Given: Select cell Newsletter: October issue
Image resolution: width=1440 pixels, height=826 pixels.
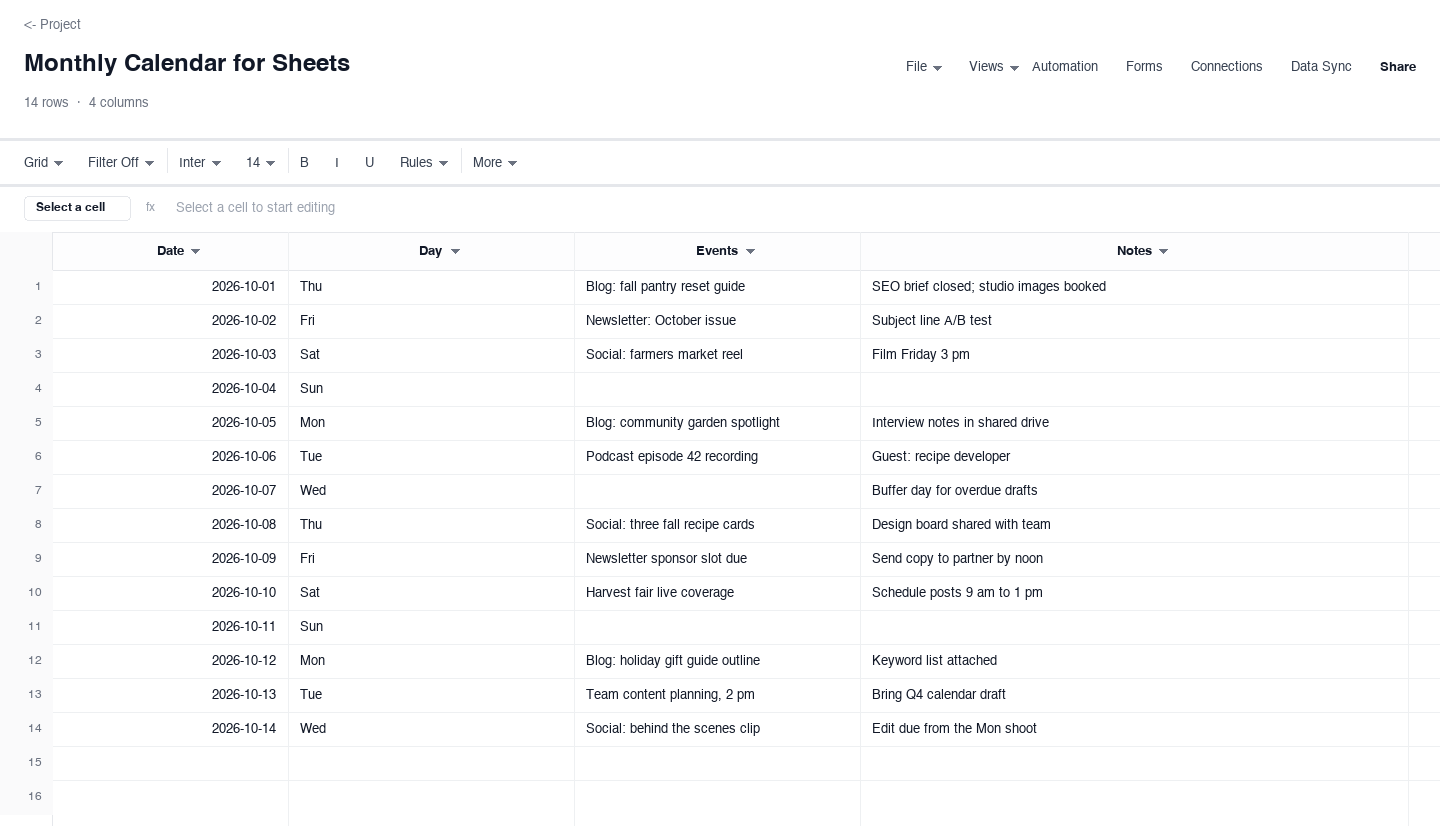Looking at the screenshot, I should [x=718, y=321].
